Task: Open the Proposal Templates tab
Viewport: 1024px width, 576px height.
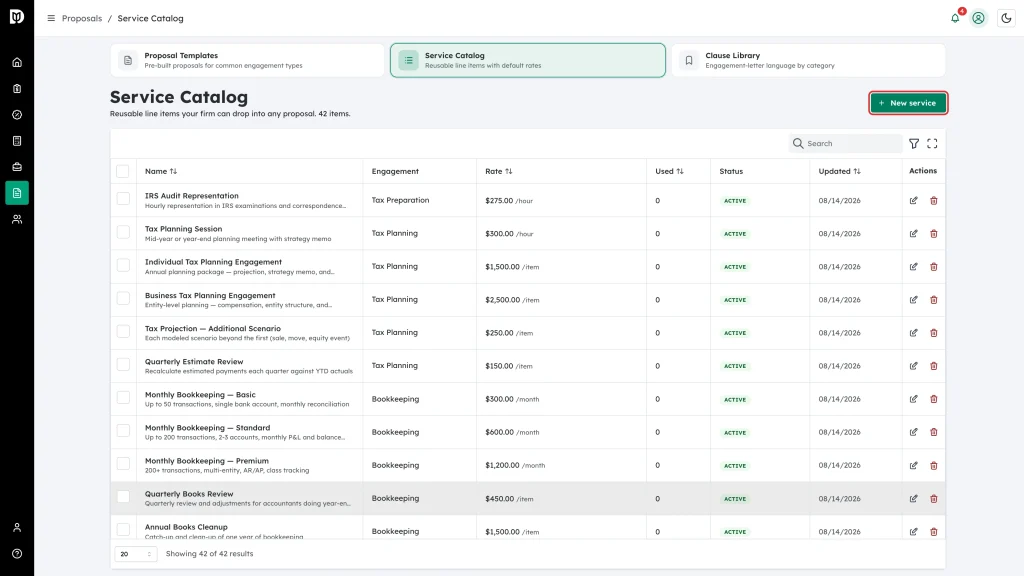Action: tap(248, 60)
